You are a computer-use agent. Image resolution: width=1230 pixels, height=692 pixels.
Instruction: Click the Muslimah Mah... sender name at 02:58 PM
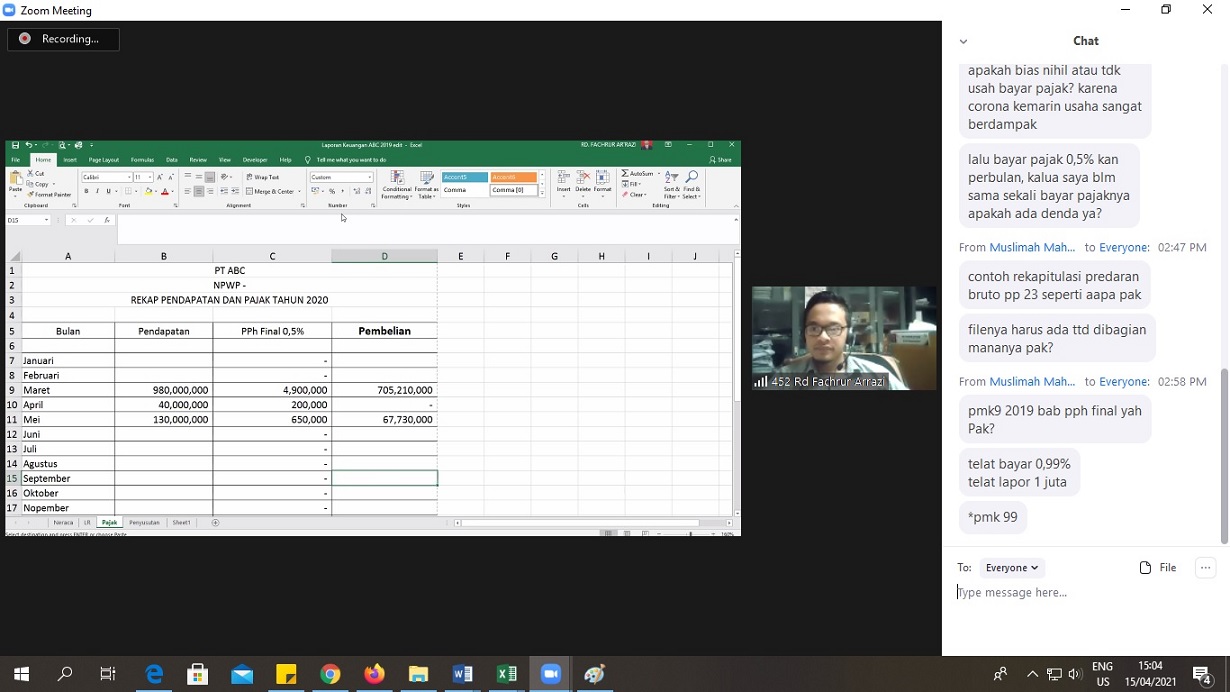click(x=1031, y=382)
